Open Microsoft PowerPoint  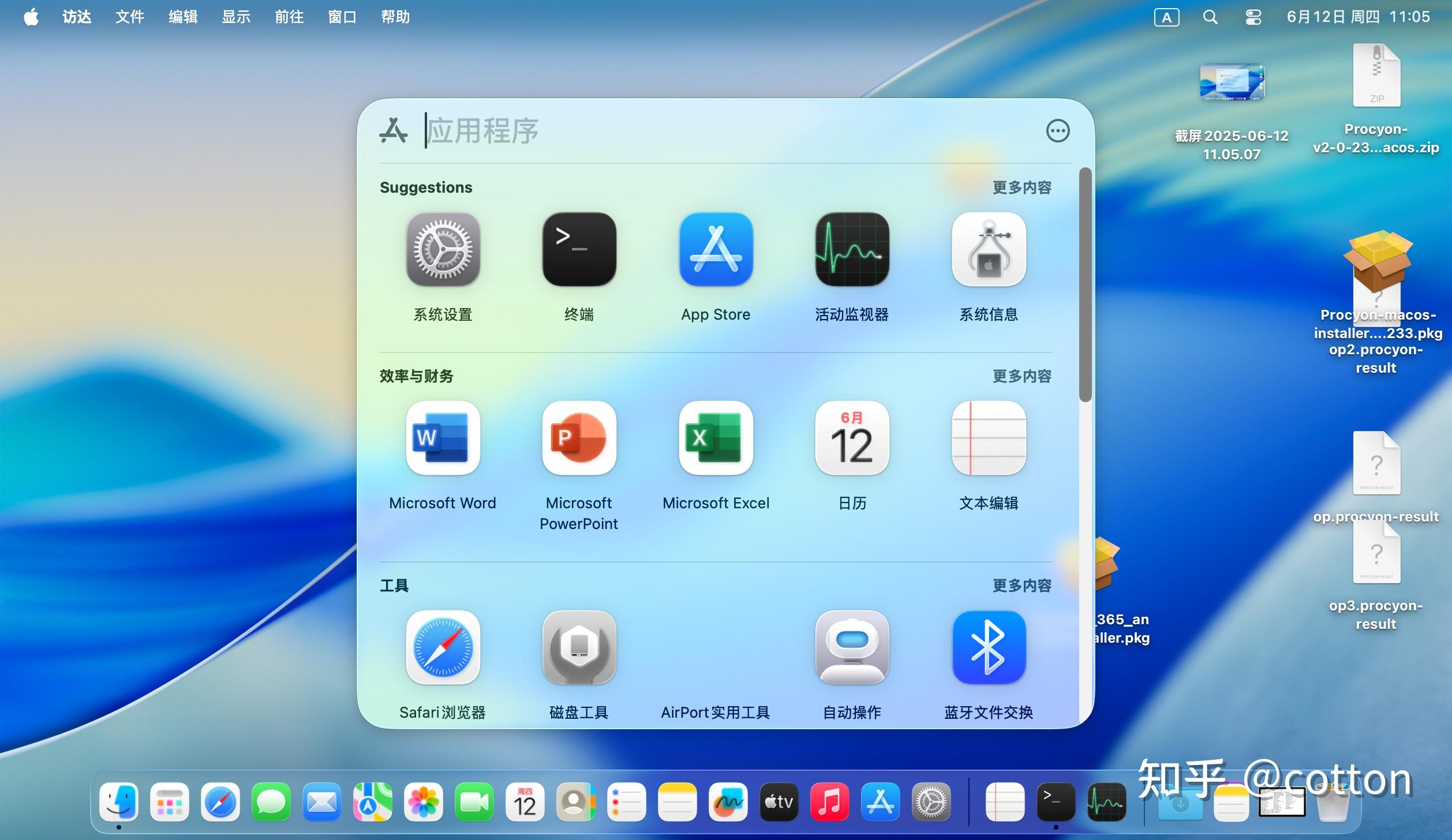tap(579, 438)
